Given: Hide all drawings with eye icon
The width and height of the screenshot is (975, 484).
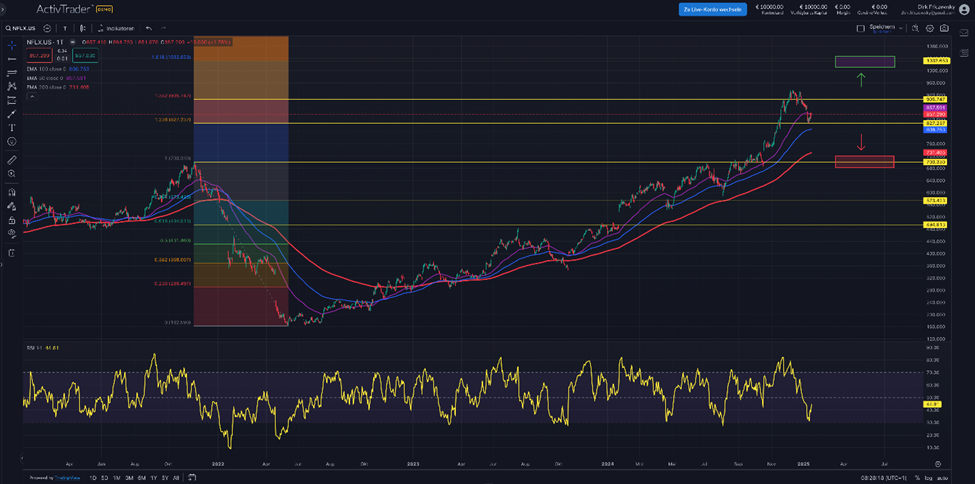Looking at the screenshot, I should point(11,233).
